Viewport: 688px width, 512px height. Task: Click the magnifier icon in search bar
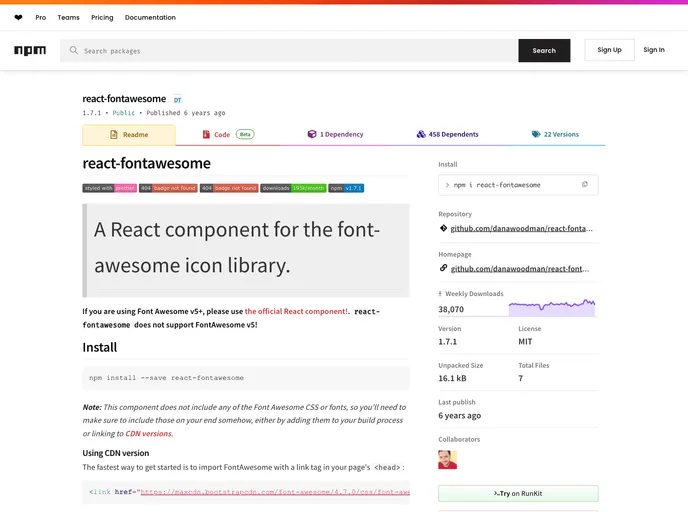[74, 50]
